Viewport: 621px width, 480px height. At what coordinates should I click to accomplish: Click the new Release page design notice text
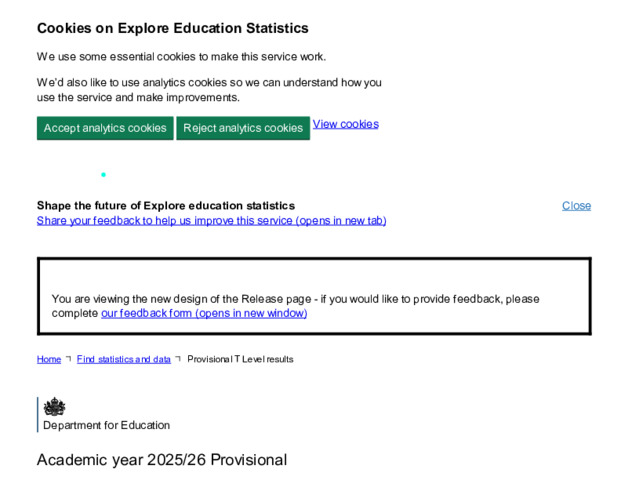coord(295,306)
